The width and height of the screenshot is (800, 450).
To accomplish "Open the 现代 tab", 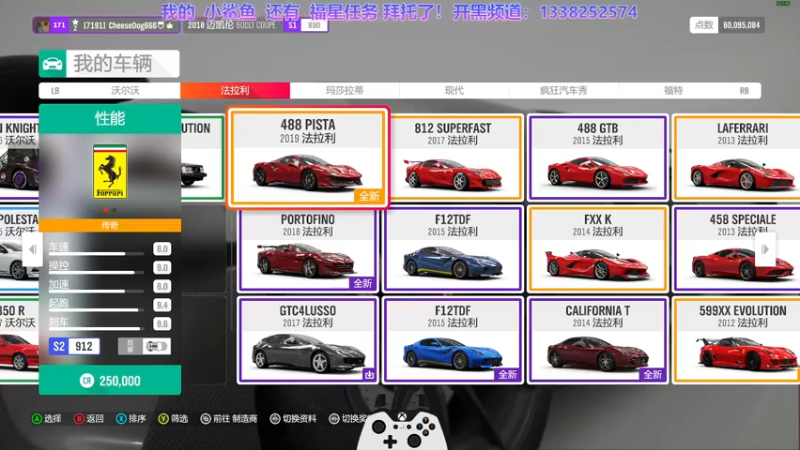I will (x=454, y=90).
